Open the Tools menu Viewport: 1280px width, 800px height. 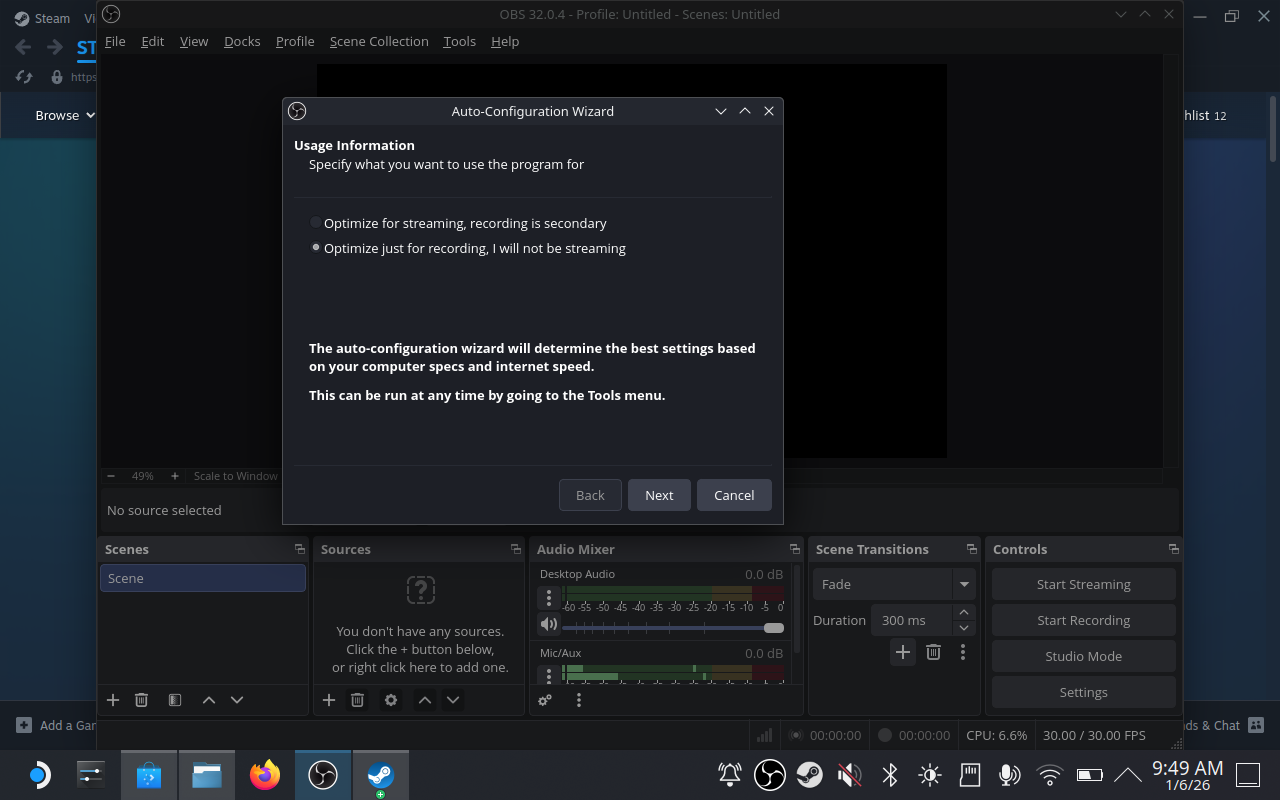coord(459,41)
